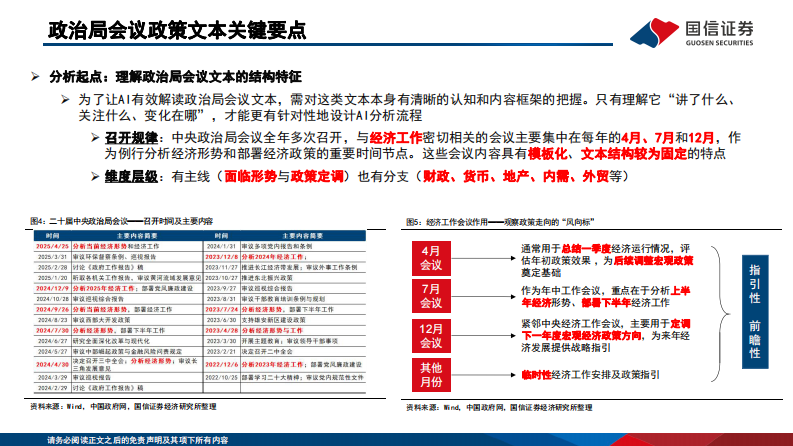793x446 pixels.
Task: Click the Figure 5 caption 图5
Action: click(500, 222)
